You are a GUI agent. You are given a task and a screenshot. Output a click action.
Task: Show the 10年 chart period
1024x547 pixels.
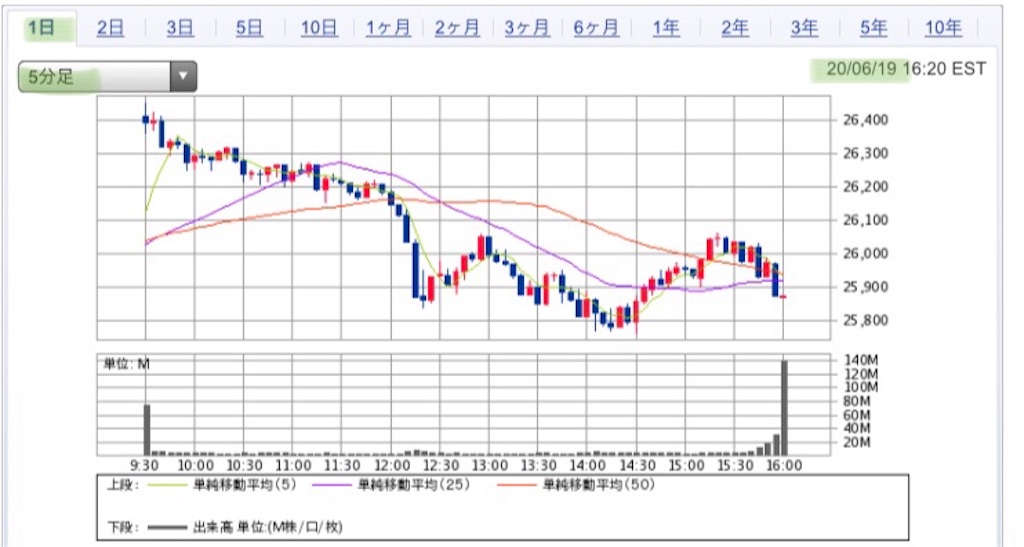click(x=943, y=28)
